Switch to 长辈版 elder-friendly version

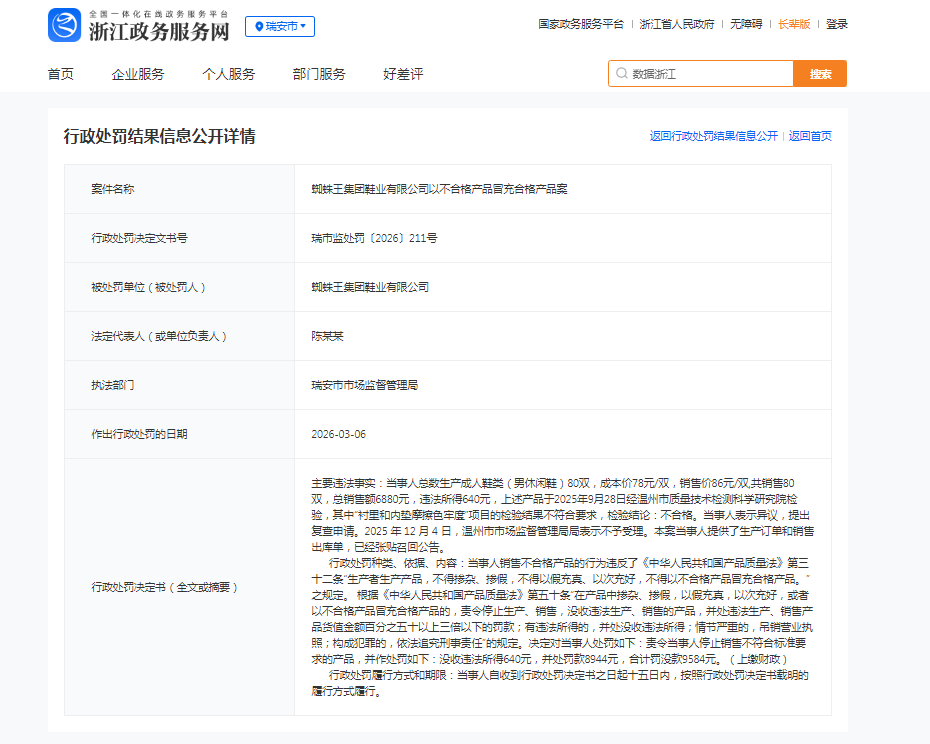click(794, 24)
